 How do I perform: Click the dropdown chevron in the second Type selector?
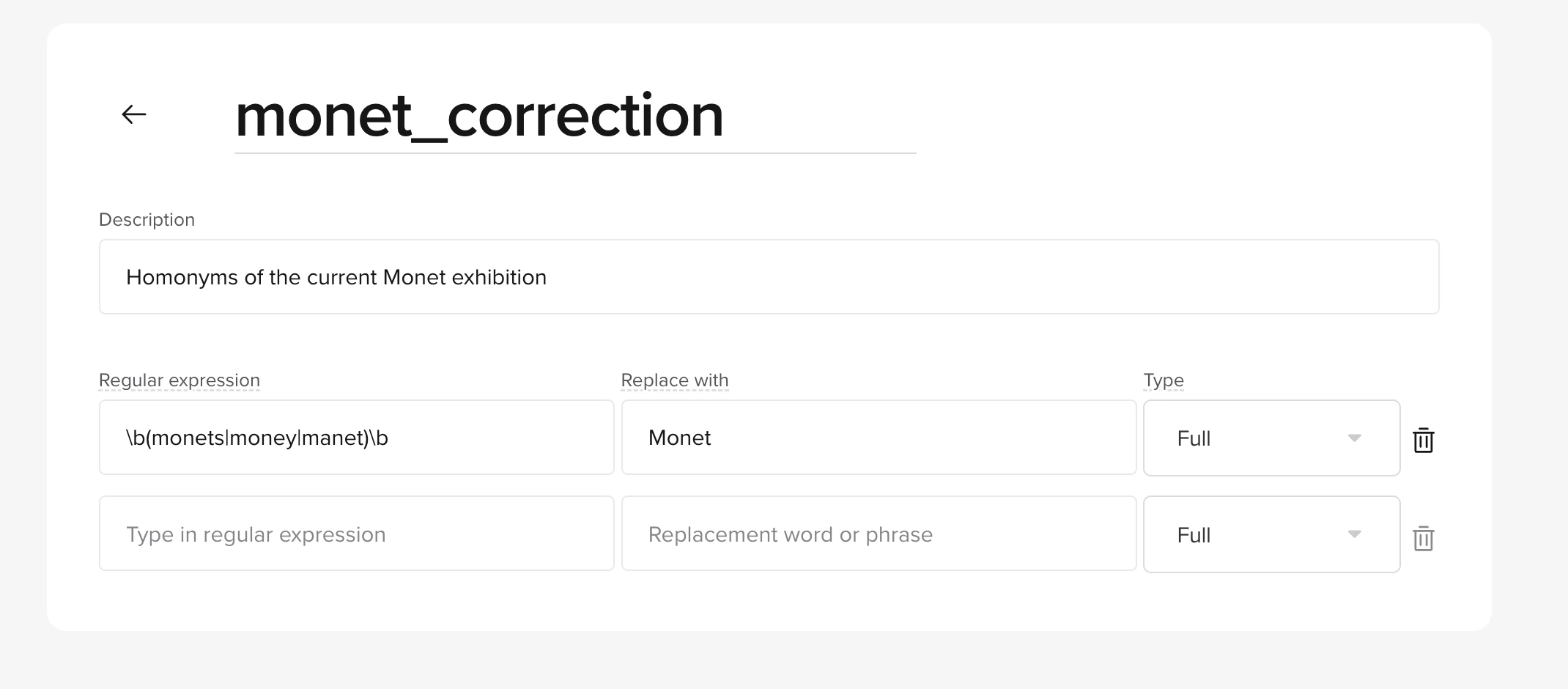1355,535
